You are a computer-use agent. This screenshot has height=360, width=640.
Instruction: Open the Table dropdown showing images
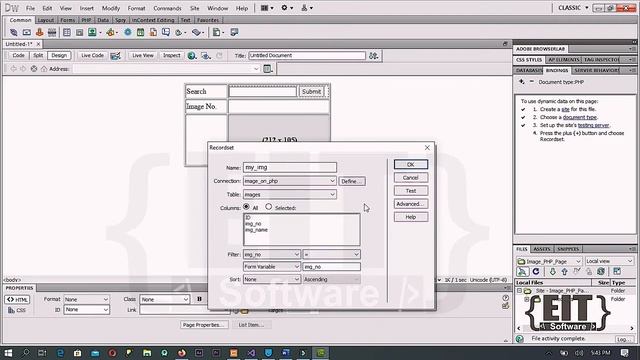pos(289,194)
